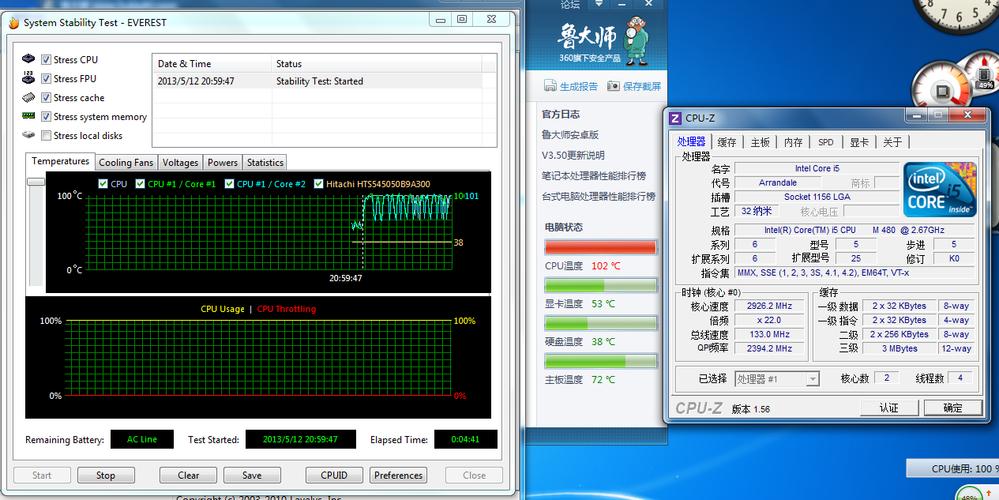
Task: Click the EVEREST flame icon in title bar
Action: [14, 22]
